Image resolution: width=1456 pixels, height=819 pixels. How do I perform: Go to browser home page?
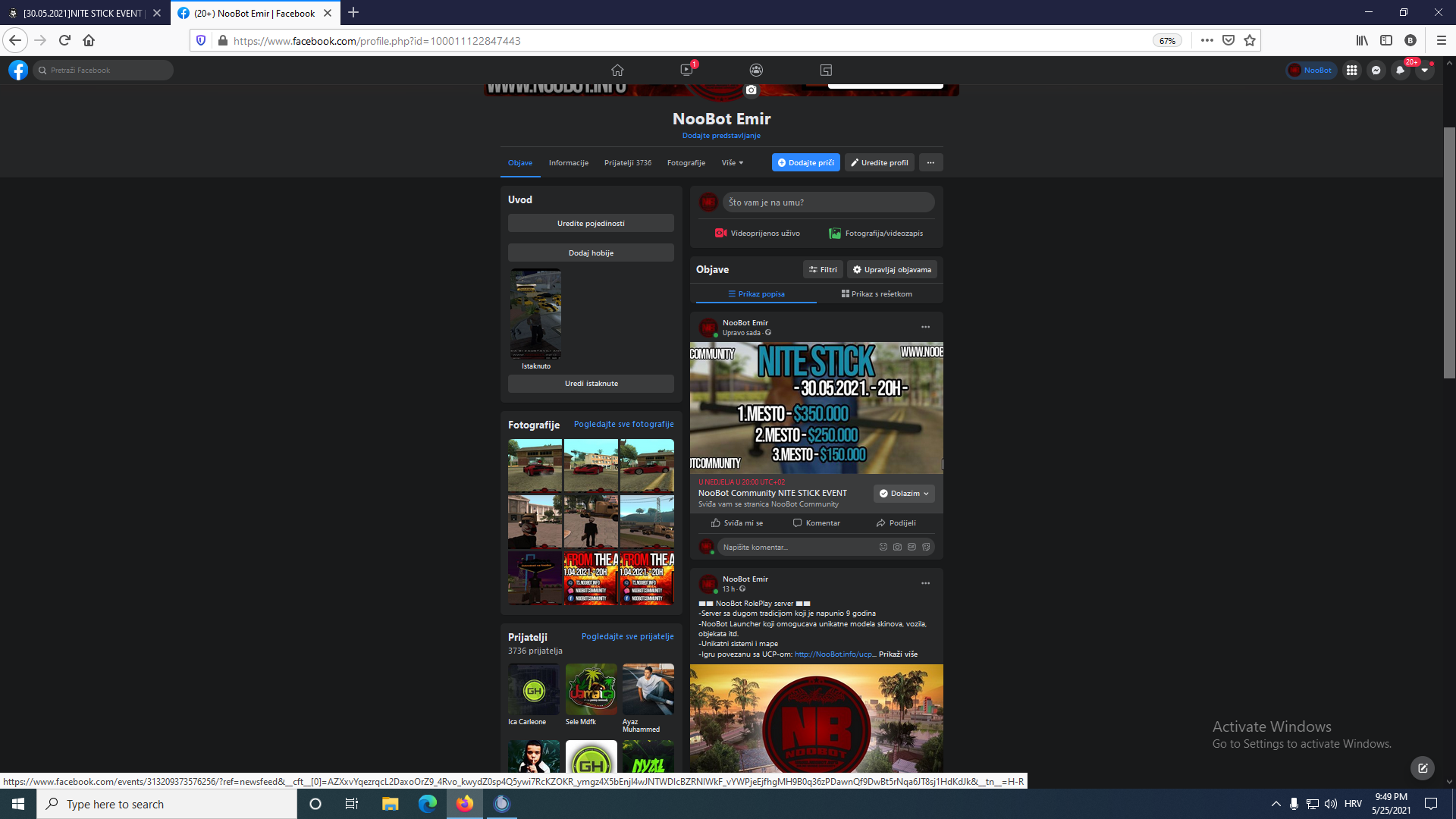click(x=89, y=40)
